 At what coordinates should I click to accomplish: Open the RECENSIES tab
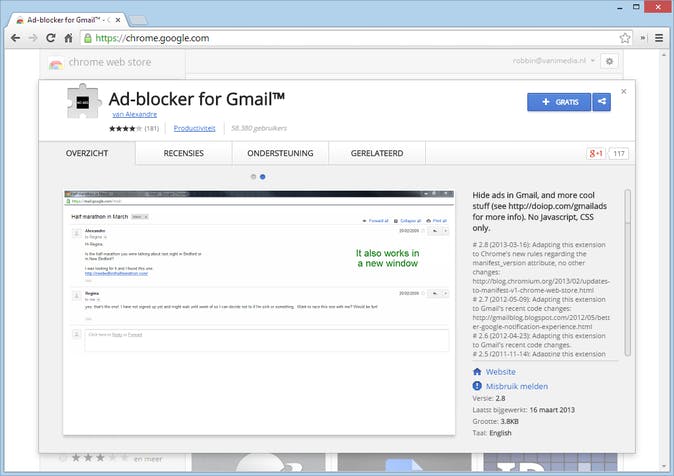[184, 153]
